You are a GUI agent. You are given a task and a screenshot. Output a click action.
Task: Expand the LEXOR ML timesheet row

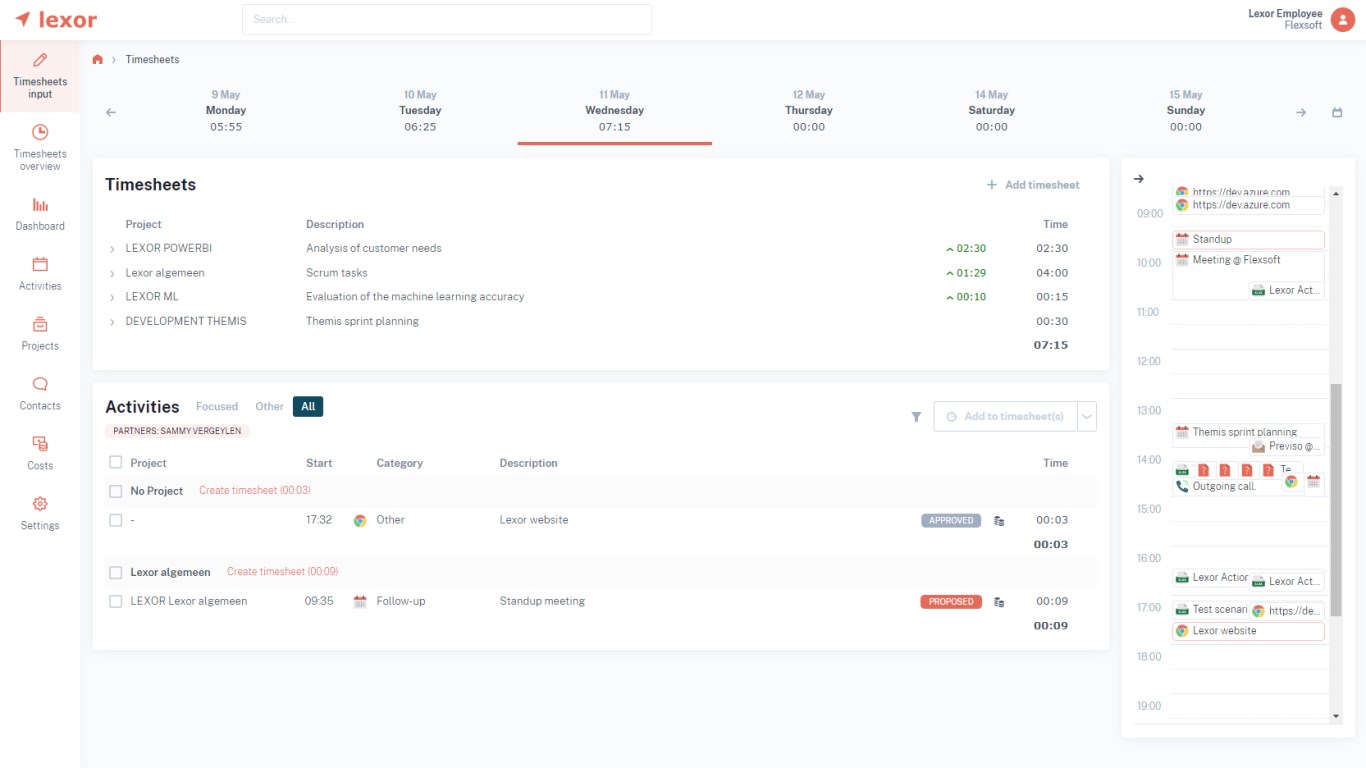112,297
